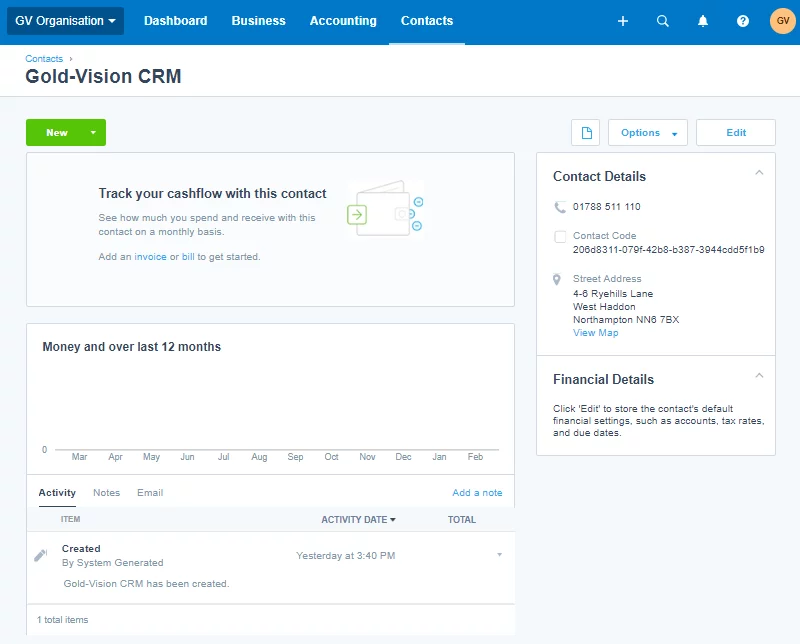Select the Contacts menu

point(427,21)
